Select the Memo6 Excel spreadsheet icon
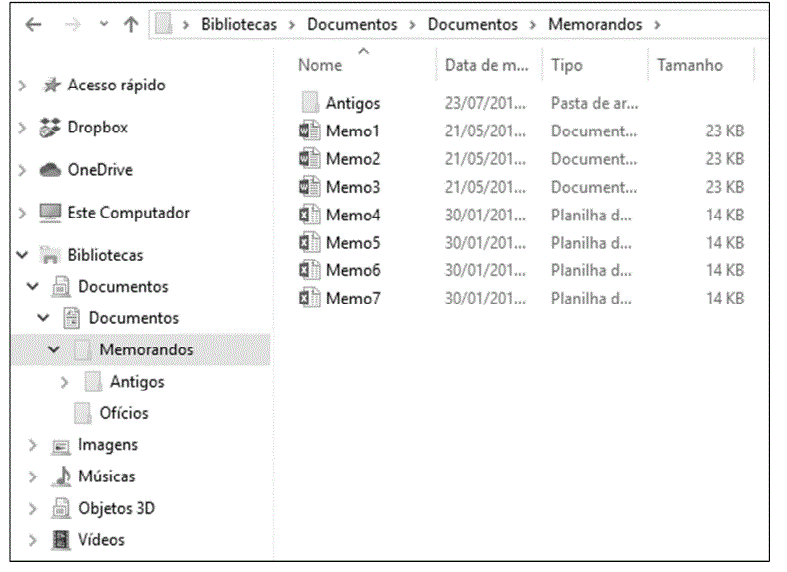This screenshot has width=787, height=572. click(309, 270)
